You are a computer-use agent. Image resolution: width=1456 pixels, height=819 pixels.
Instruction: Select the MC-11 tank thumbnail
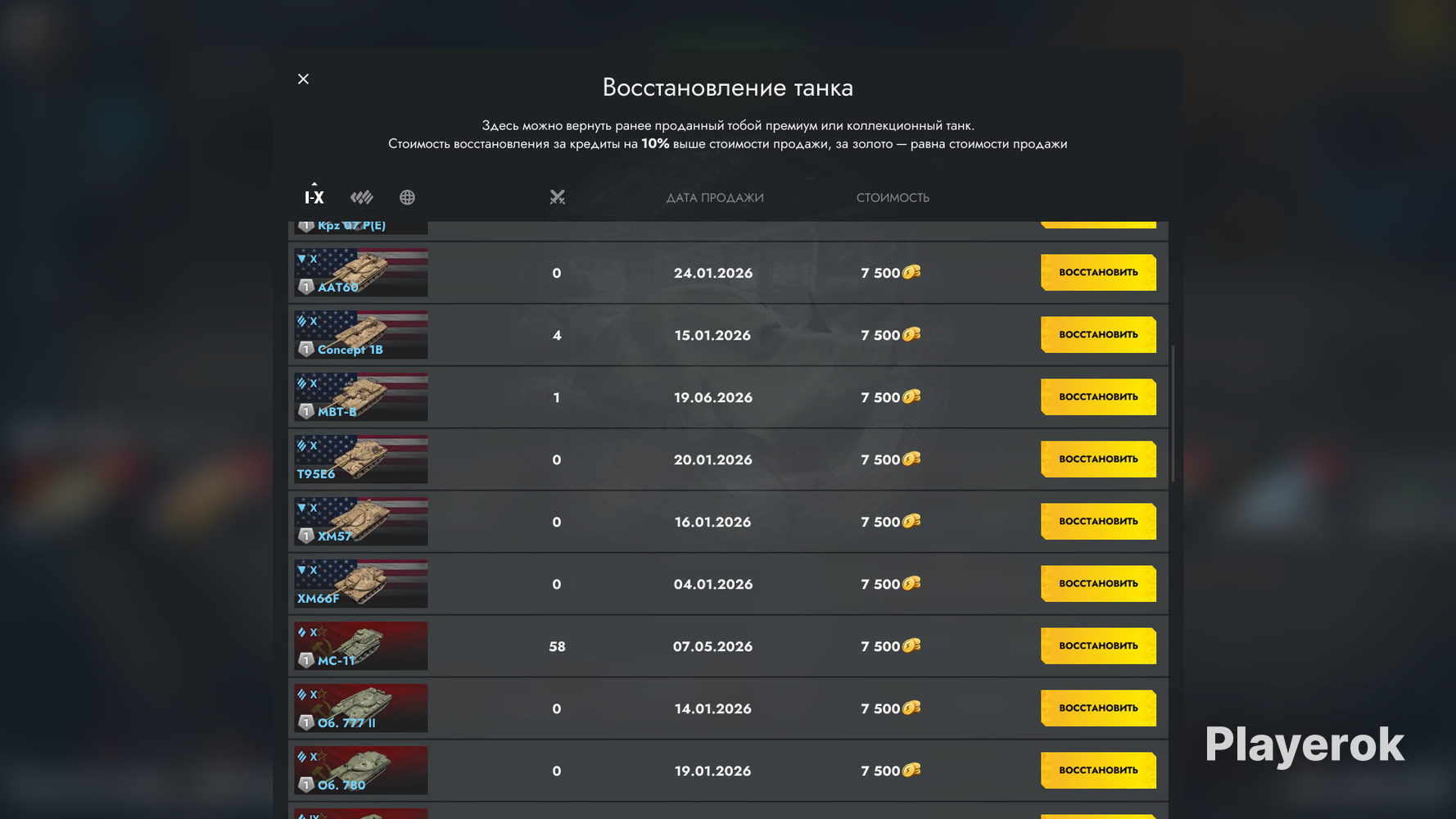[x=361, y=646]
